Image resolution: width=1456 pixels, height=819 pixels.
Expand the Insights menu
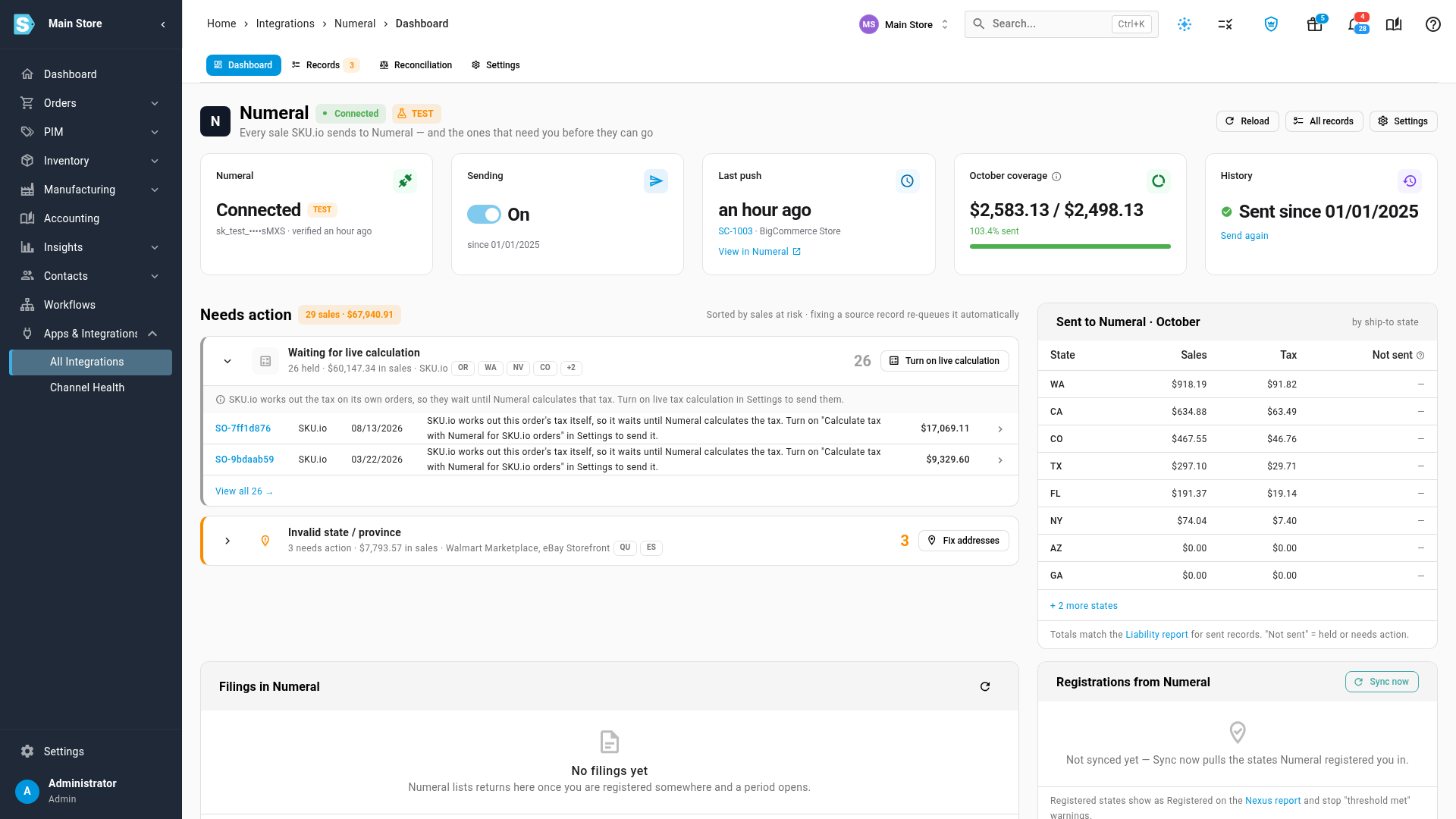coord(91,247)
